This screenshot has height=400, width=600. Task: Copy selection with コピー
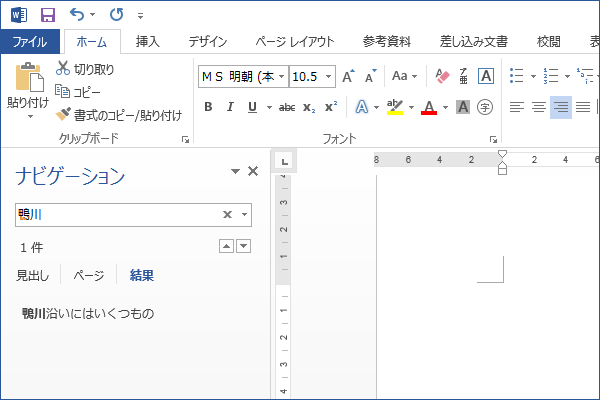pos(78,92)
